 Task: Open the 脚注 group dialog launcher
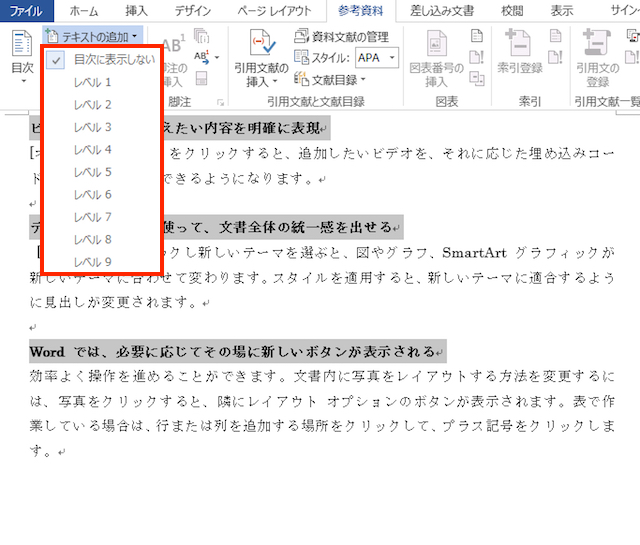[x=220, y=102]
